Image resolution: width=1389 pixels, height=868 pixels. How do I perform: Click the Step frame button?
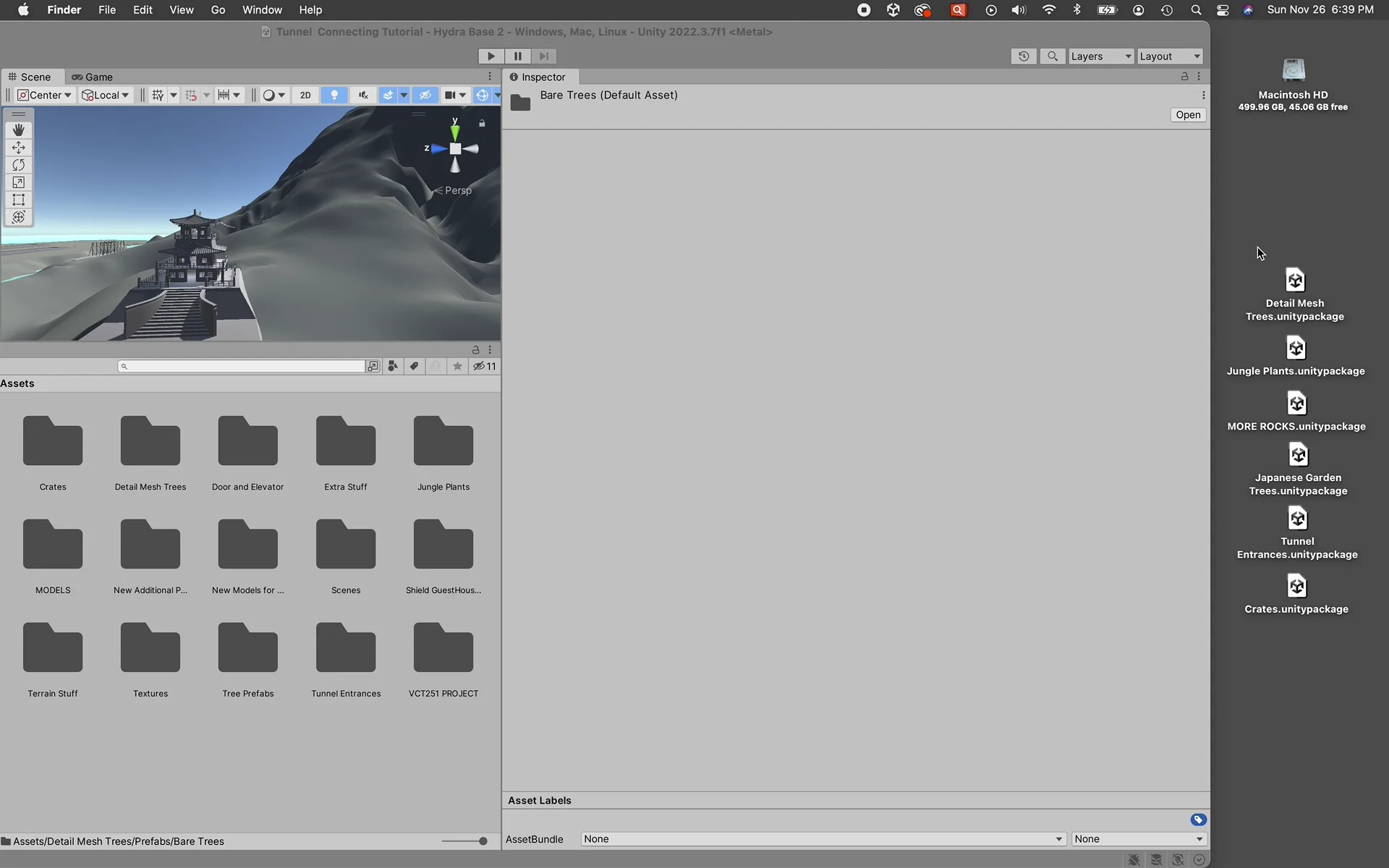coord(544,56)
